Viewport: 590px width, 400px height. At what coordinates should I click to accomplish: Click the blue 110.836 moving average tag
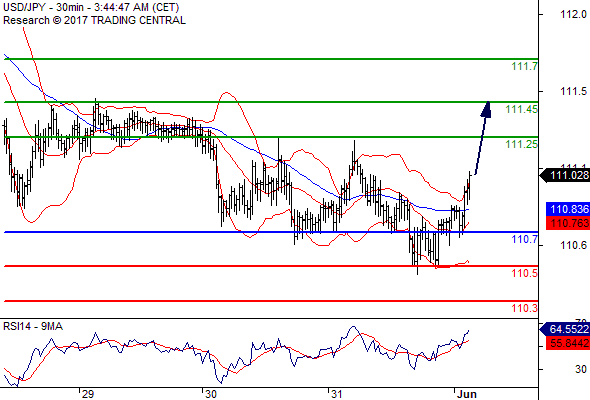point(568,209)
